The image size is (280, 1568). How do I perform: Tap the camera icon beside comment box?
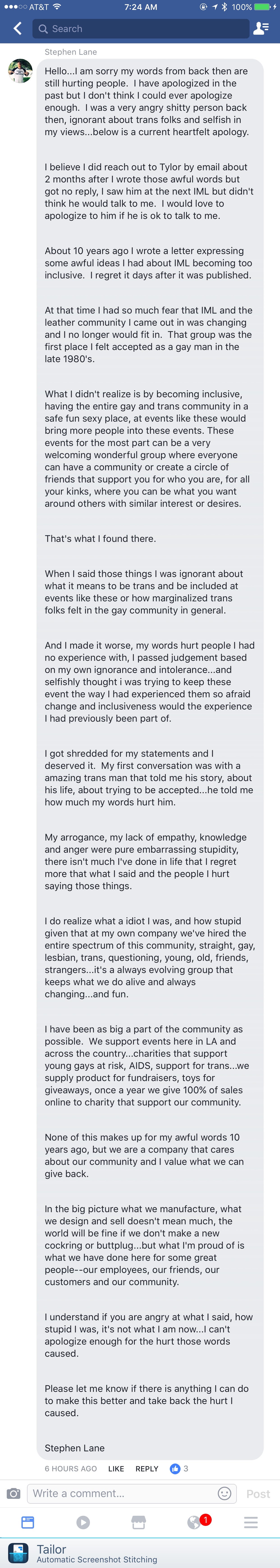pos(13,1493)
